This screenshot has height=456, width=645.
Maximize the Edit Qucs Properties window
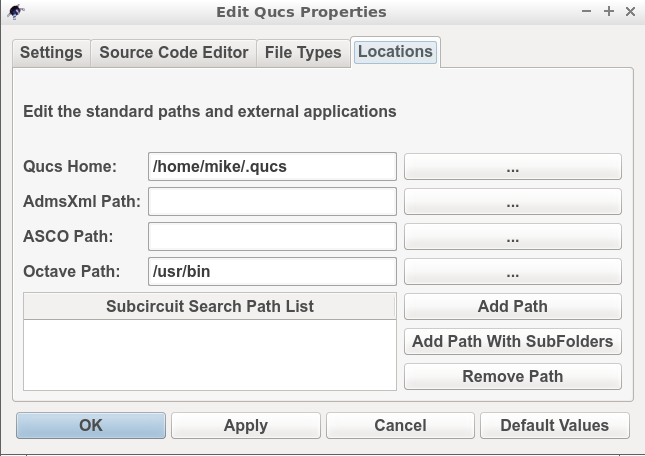coord(609,12)
